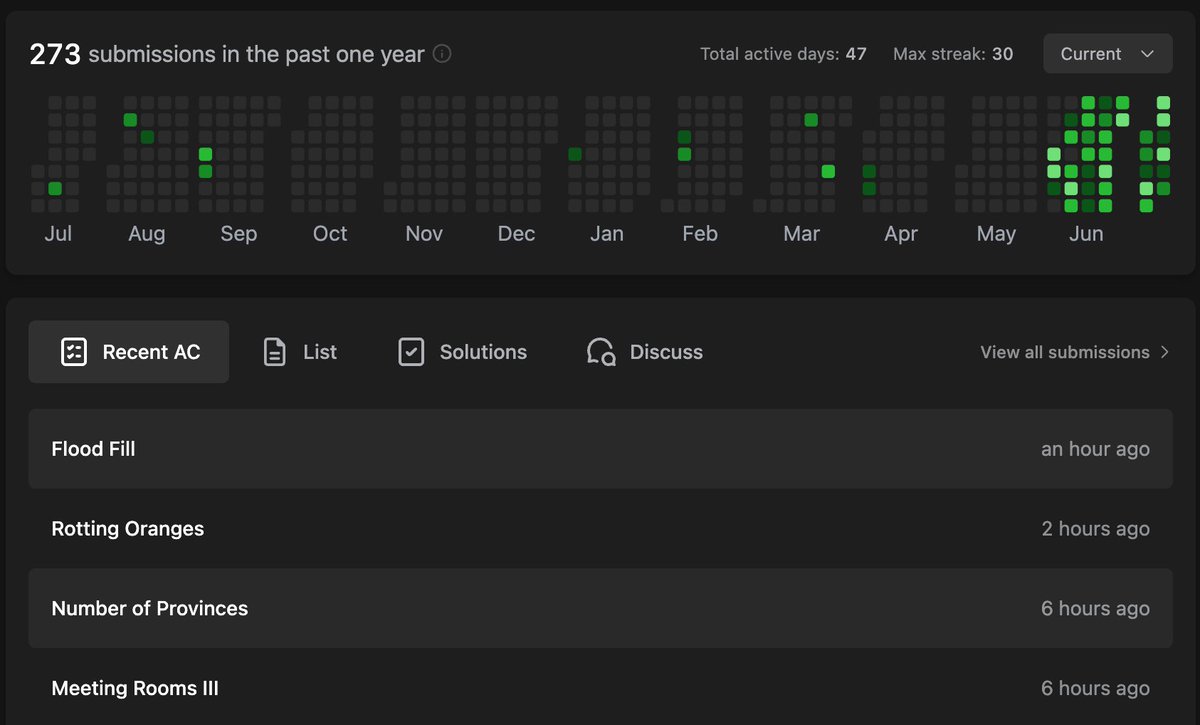This screenshot has width=1200, height=725.
Task: Switch to the List tab
Action: click(x=299, y=352)
